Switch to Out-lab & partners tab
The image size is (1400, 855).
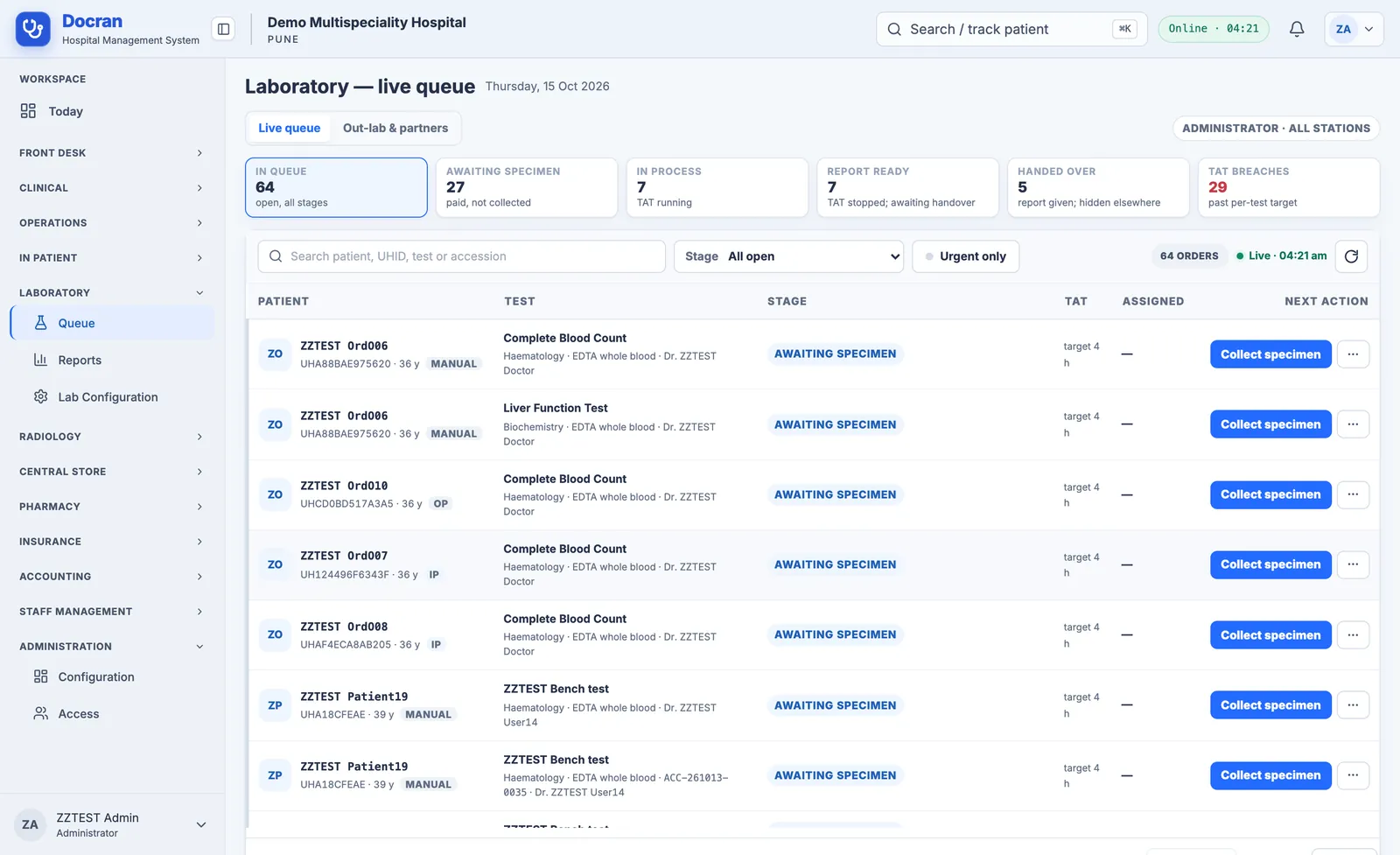(x=395, y=128)
